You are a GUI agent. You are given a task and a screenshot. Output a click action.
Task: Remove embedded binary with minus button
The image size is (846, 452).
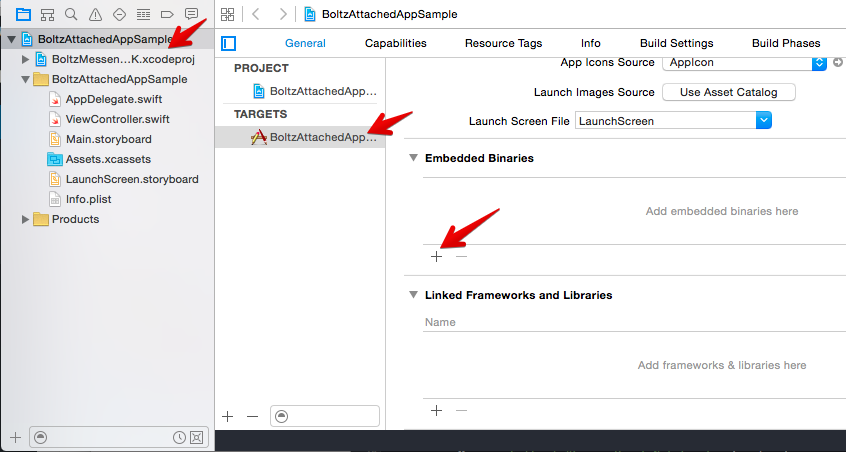(461, 257)
